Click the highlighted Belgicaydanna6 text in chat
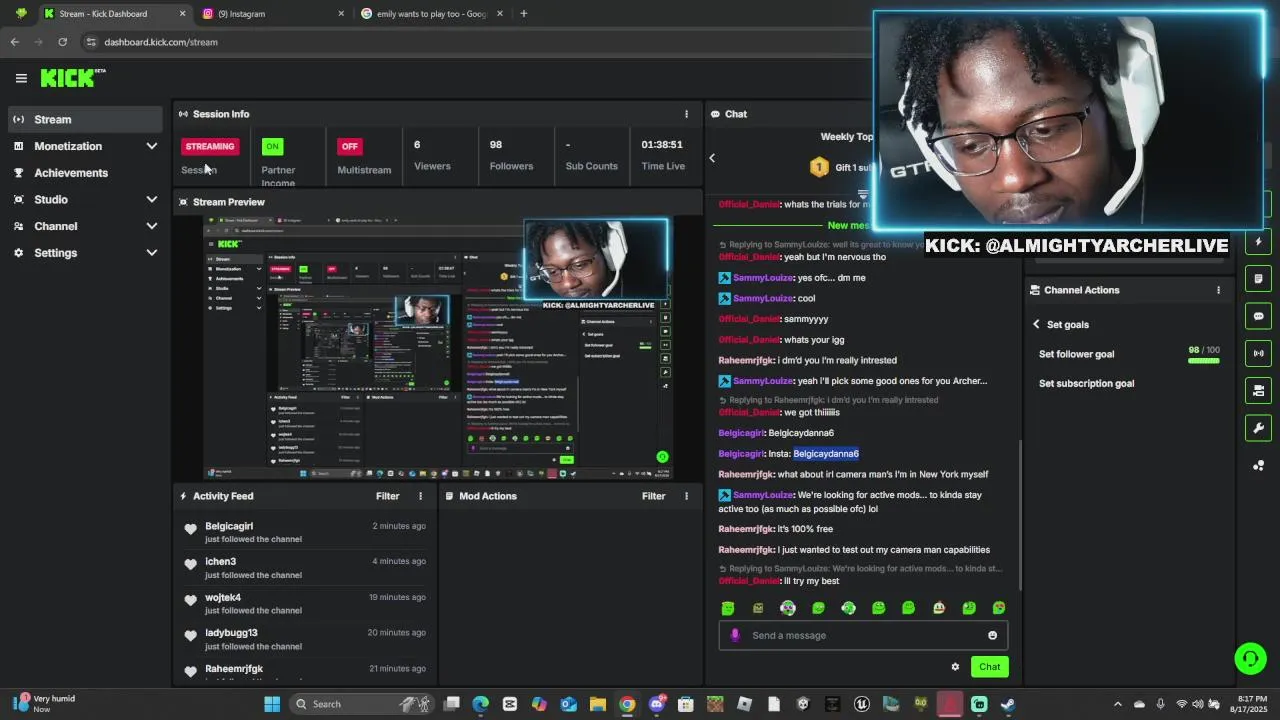The height and width of the screenshot is (720, 1280). point(826,454)
